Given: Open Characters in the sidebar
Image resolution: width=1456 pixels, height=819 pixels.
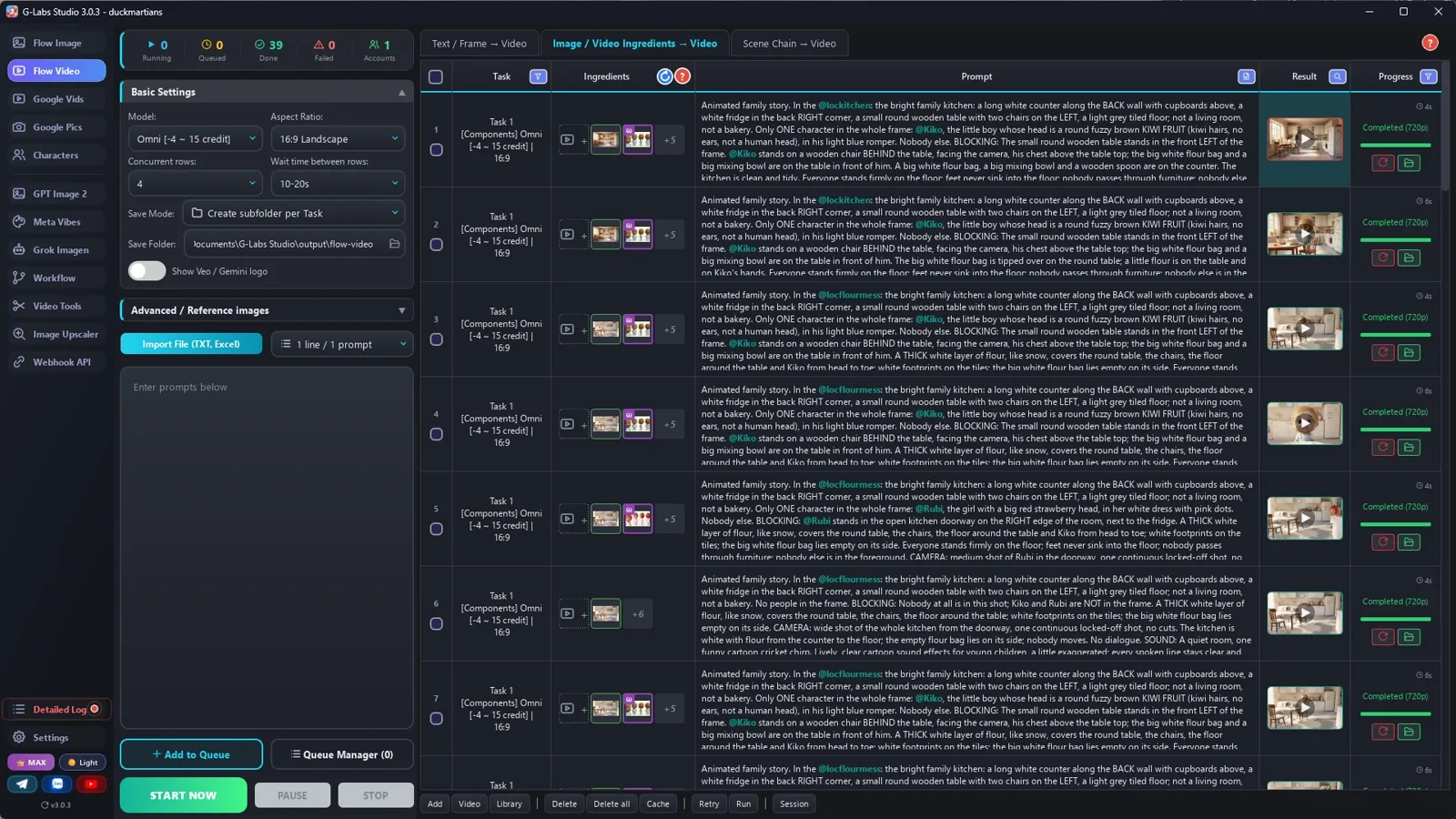Looking at the screenshot, I should point(56,156).
